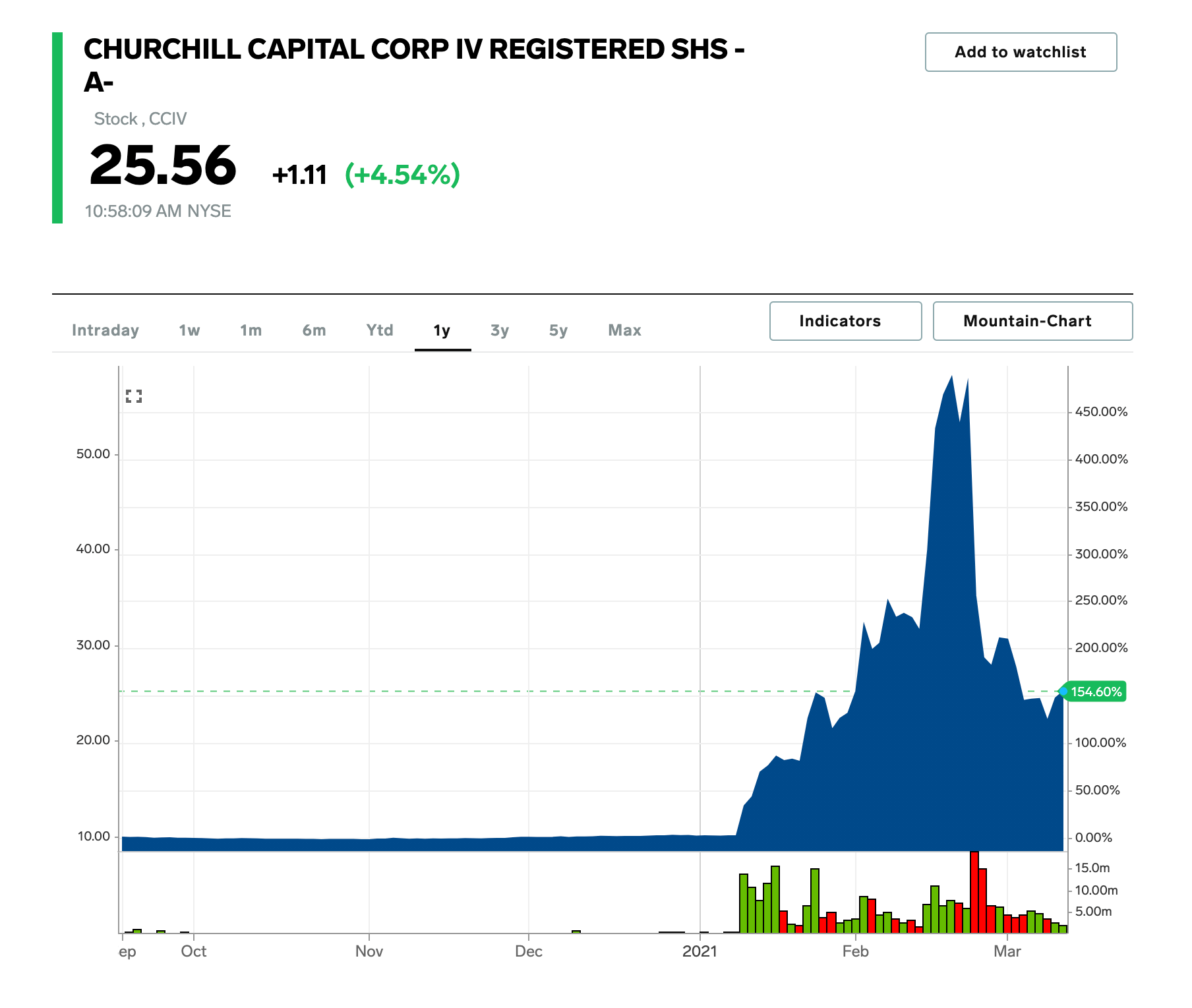
Task: Open the Indicators panel
Action: (x=845, y=321)
